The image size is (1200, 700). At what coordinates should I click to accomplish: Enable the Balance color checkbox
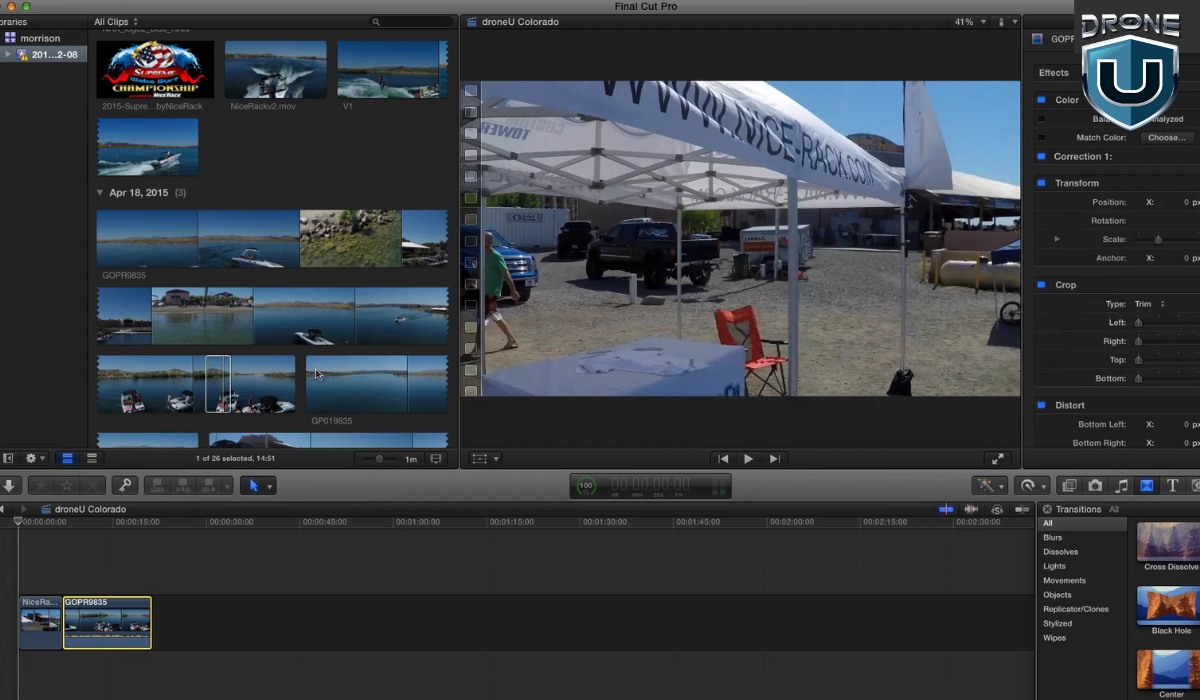point(1041,119)
